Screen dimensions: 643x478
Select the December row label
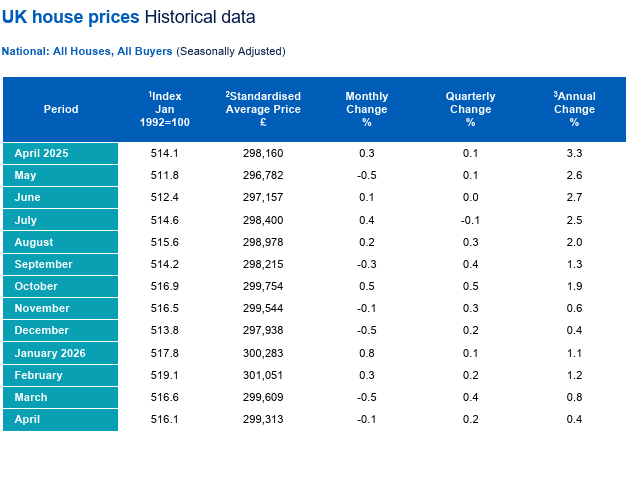60,330
